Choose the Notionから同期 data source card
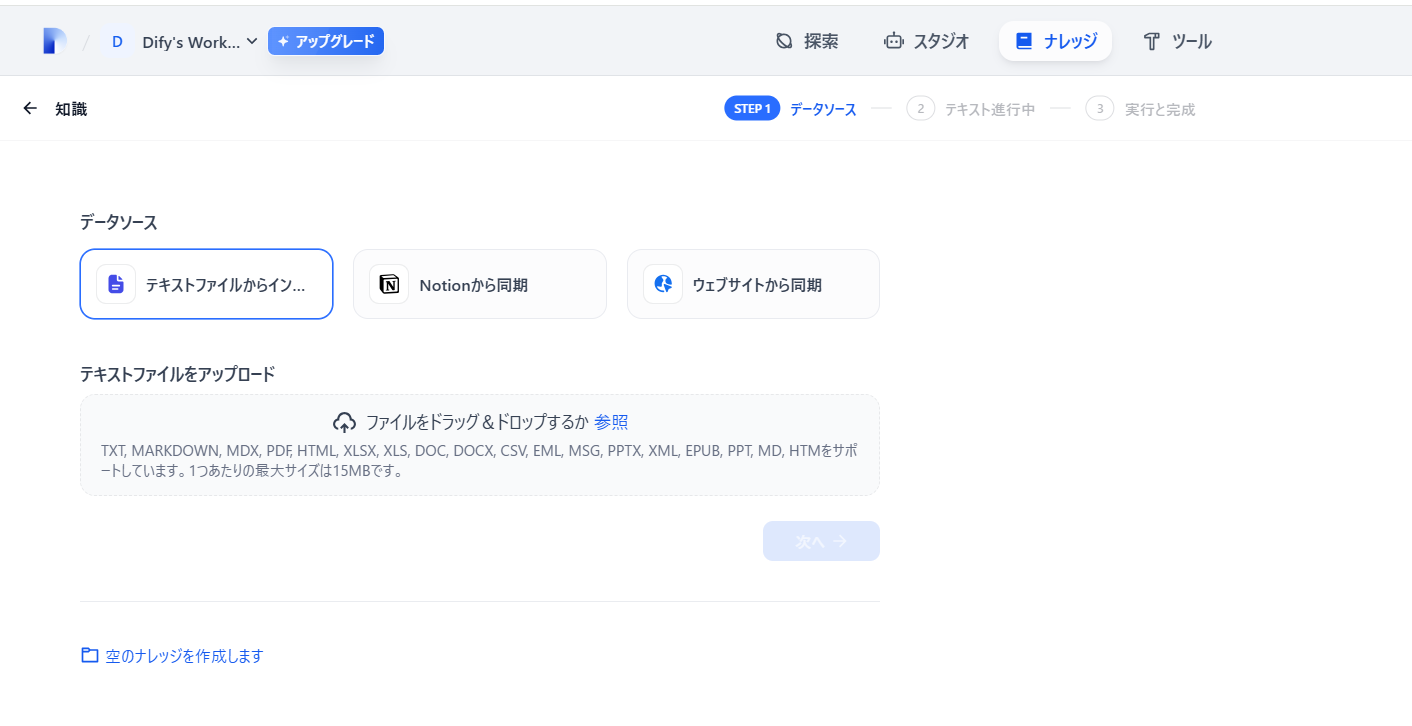 pyautogui.click(x=480, y=284)
